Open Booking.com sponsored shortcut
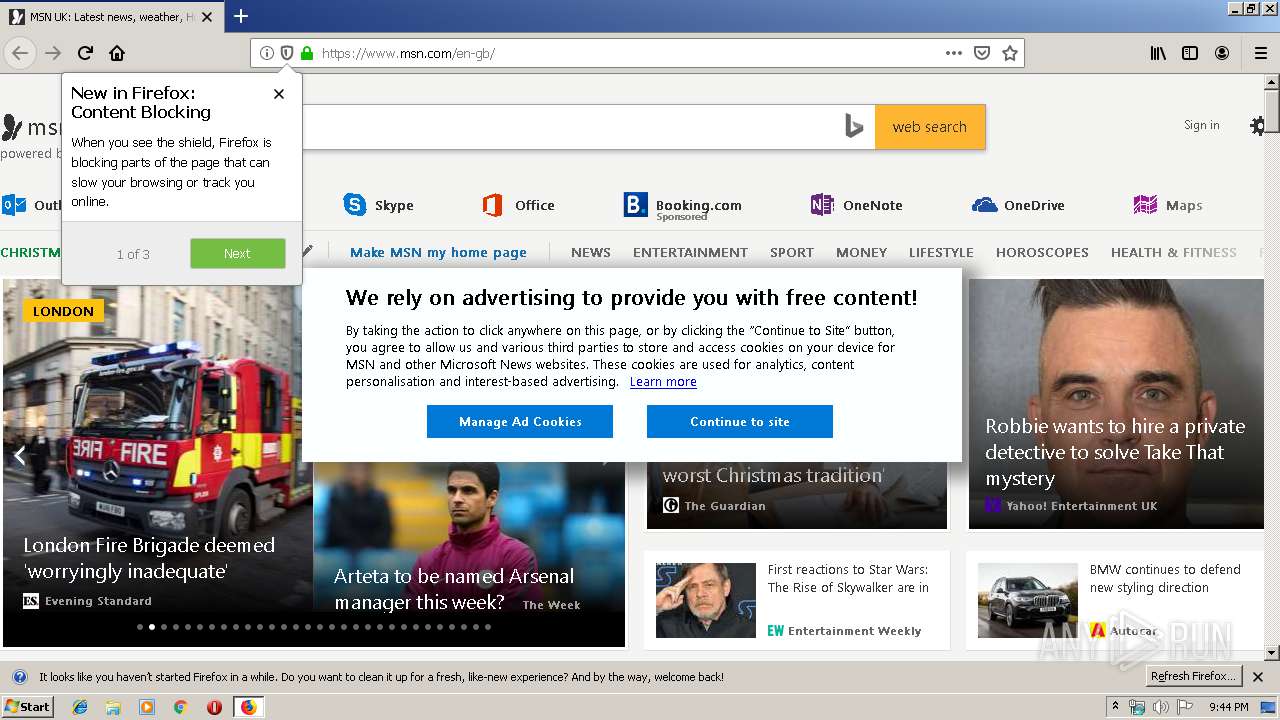Image resolution: width=1280 pixels, height=720 pixels. [x=683, y=206]
